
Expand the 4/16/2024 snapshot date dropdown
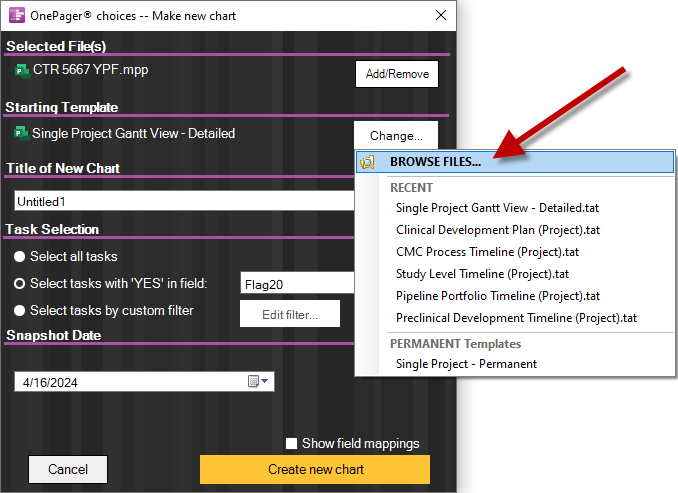(266, 381)
